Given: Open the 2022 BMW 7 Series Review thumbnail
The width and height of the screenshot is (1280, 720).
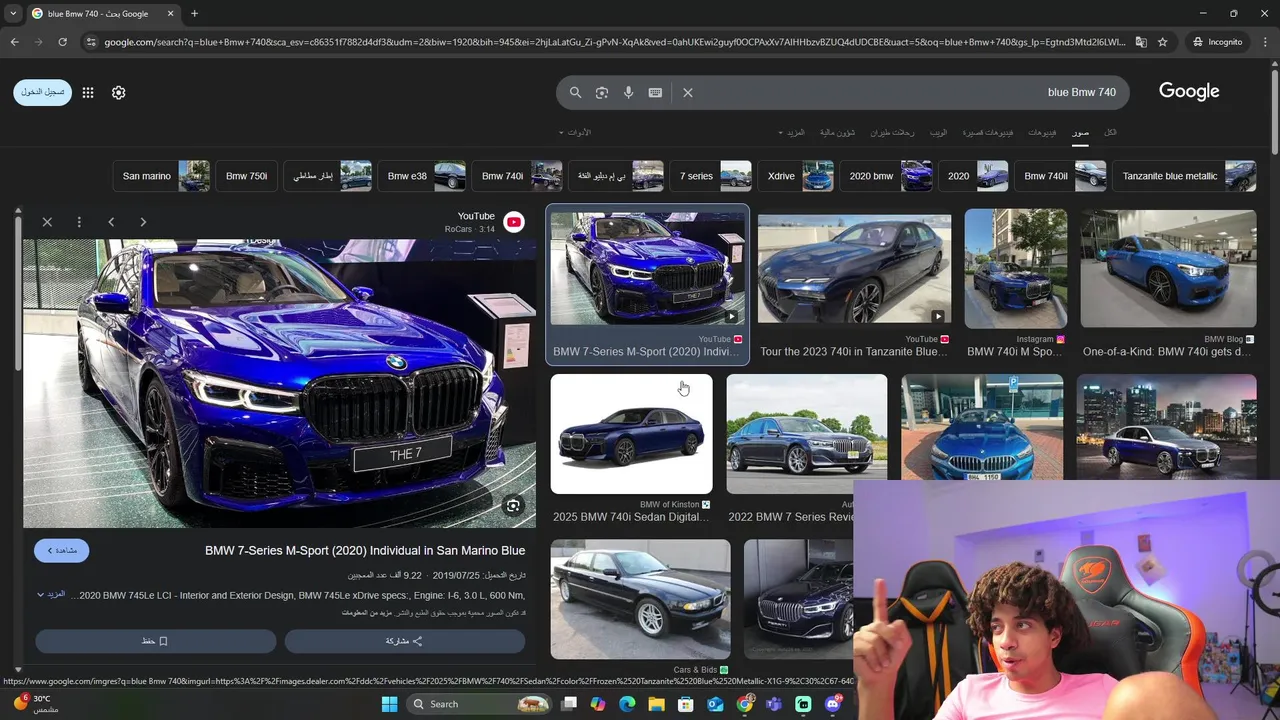Looking at the screenshot, I should click(806, 434).
